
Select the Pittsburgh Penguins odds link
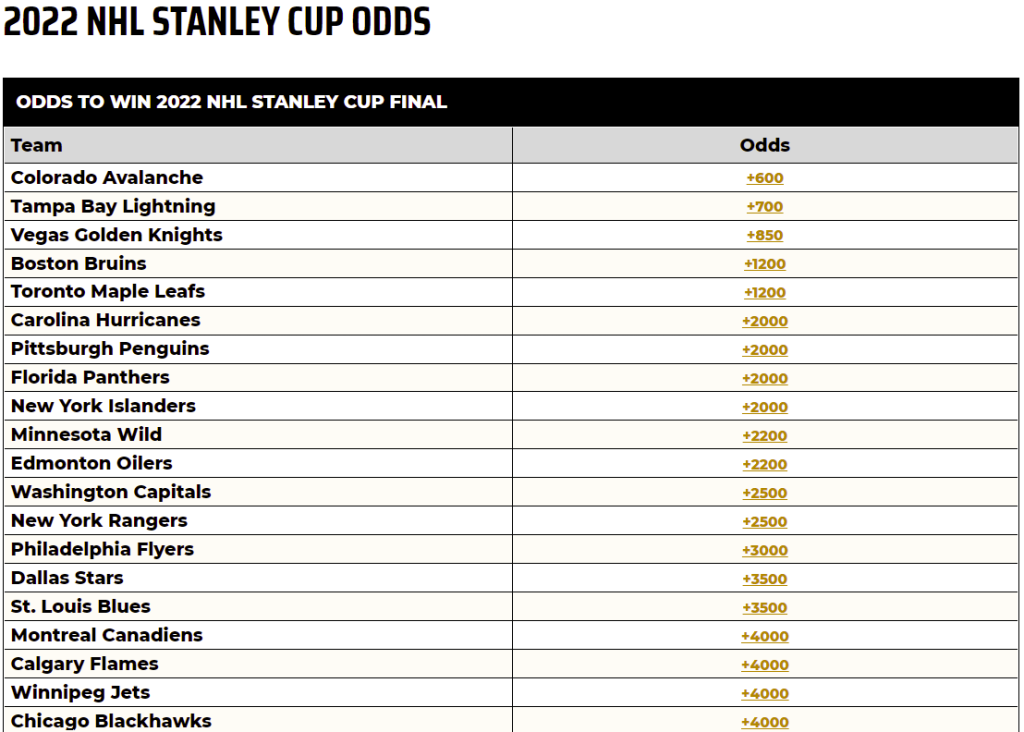765,350
